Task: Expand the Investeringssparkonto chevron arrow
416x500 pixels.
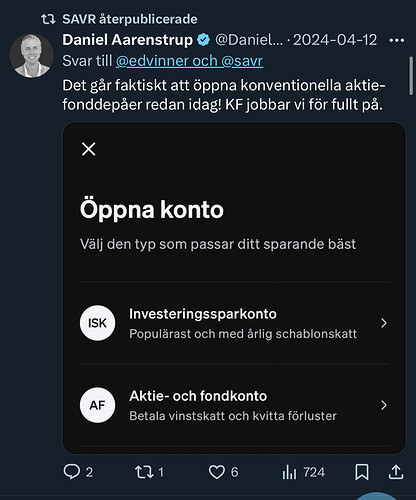Action: click(384, 323)
